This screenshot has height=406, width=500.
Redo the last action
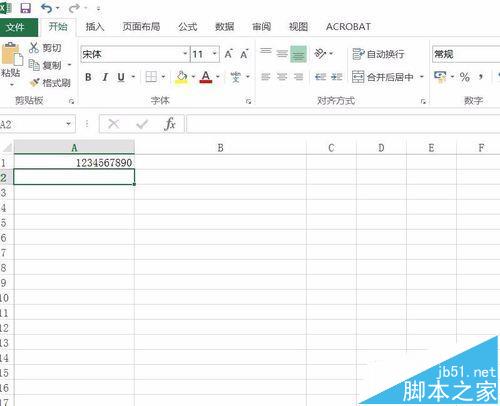click(x=74, y=8)
